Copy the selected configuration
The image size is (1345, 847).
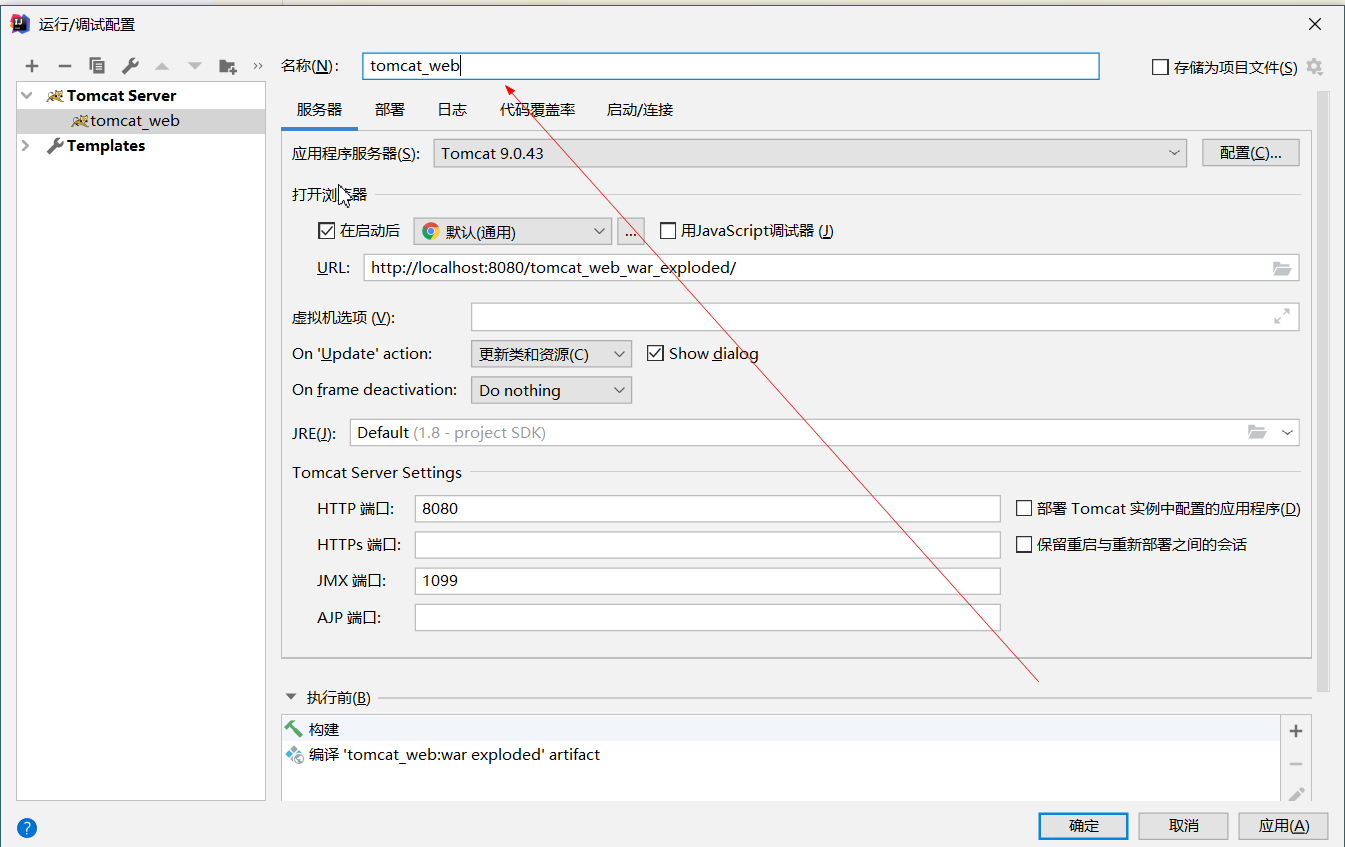pyautogui.click(x=97, y=66)
